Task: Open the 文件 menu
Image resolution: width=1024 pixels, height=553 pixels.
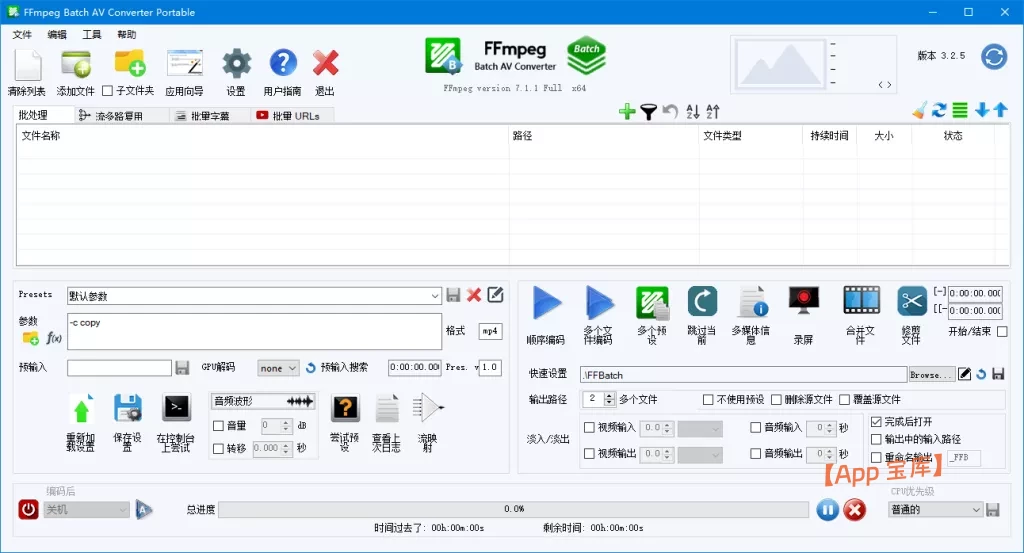Action: pos(22,35)
